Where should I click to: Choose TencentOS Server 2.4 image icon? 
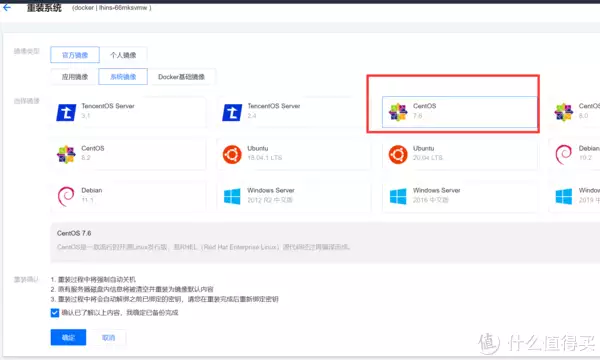click(x=232, y=112)
